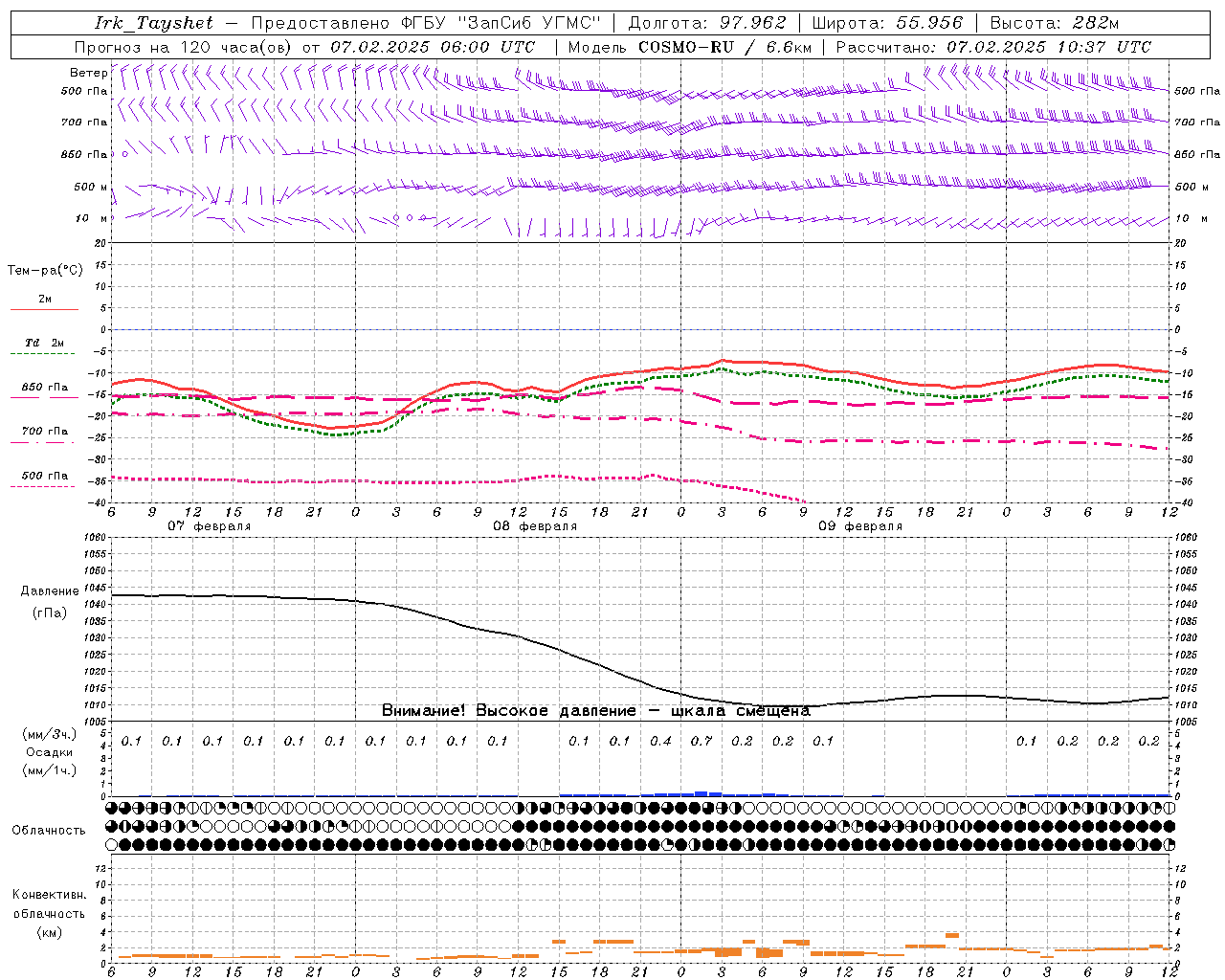Image resolution: width=1225 pixels, height=980 pixels.
Task: Click the 500 гПа temperature legend label
Action: coord(44,476)
